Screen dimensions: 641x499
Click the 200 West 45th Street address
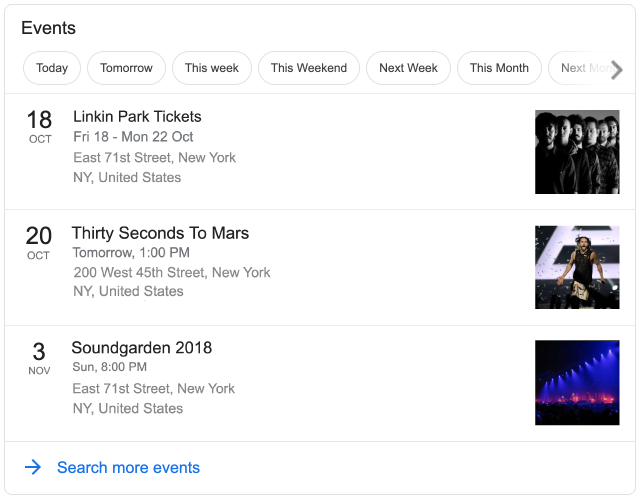[x=172, y=272]
